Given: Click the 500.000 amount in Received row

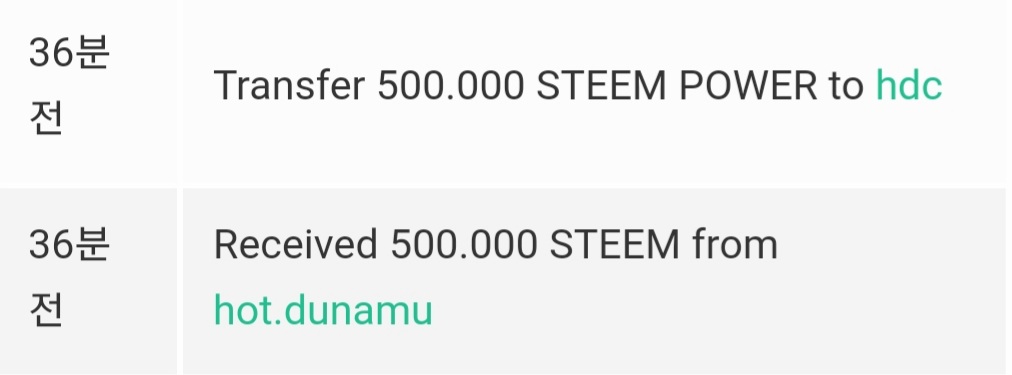Looking at the screenshot, I should click(x=463, y=245).
